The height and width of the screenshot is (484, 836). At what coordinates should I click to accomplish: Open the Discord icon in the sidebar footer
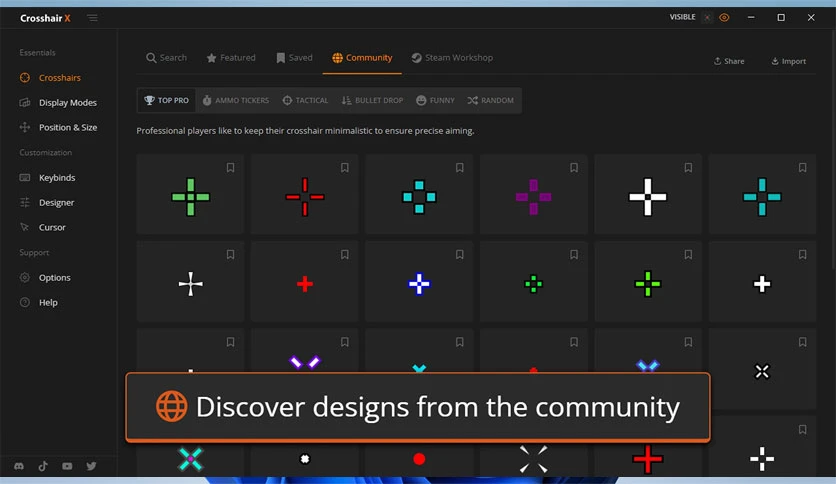coord(19,466)
